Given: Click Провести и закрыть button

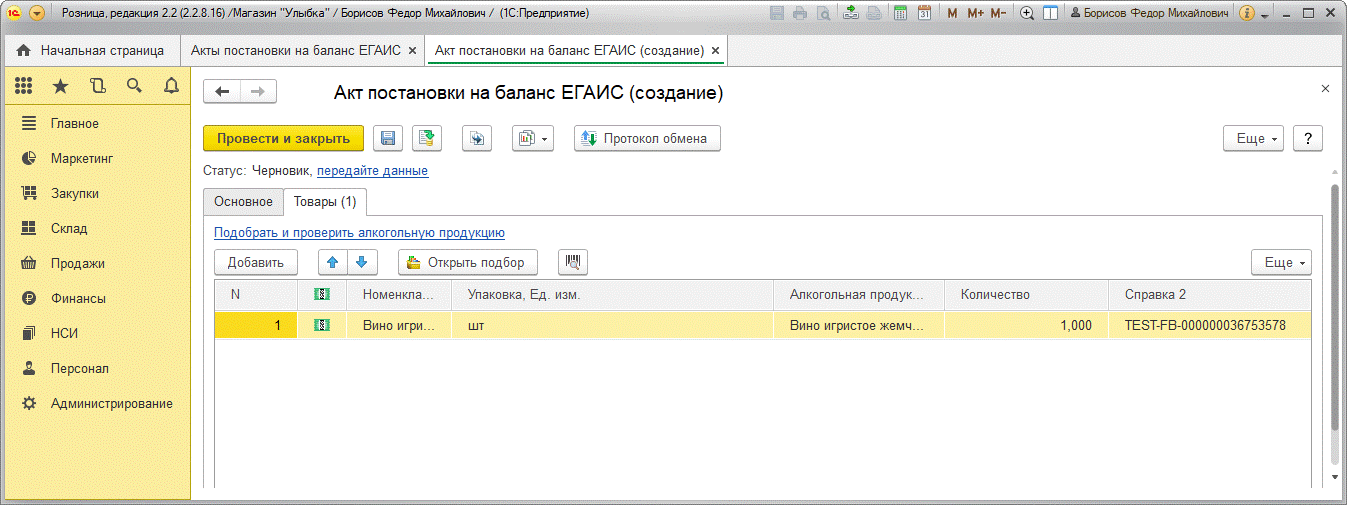Looking at the screenshot, I should pyautogui.click(x=283, y=138).
